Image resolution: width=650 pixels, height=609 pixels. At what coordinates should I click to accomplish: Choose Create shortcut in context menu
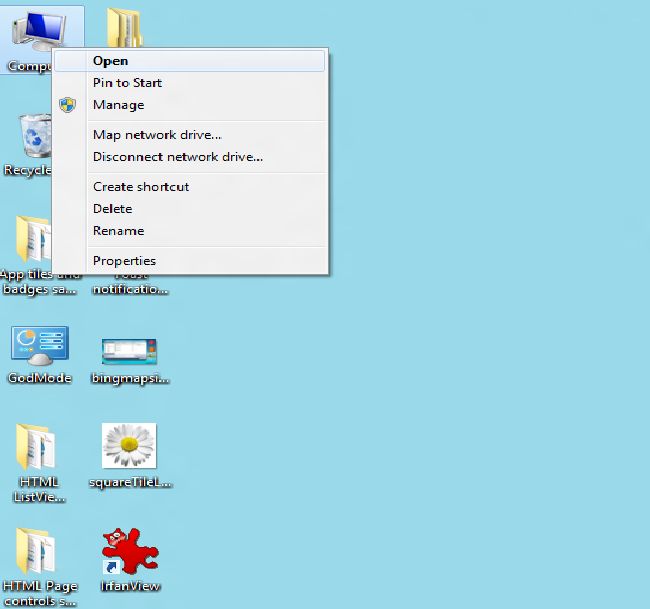coord(190,187)
